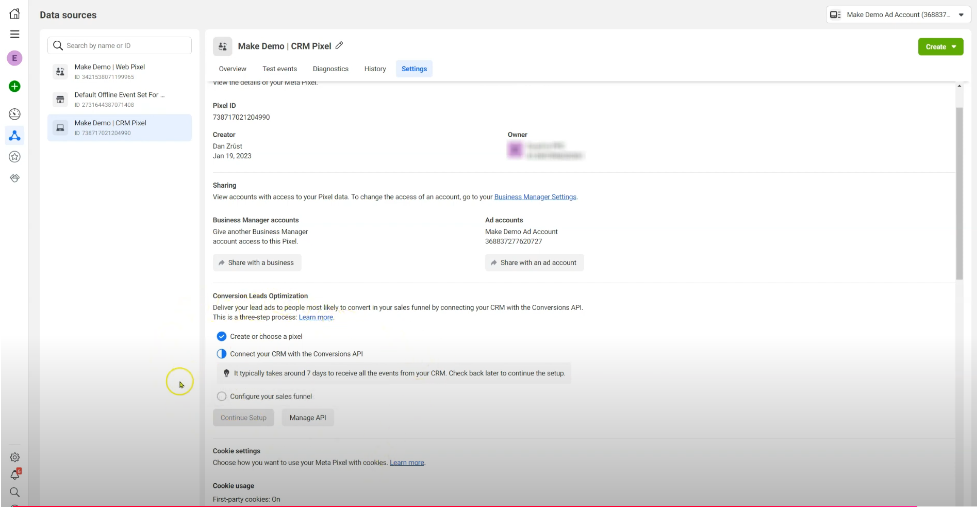Click the Manage API button
This screenshot has height=507, width=977.
308,417
